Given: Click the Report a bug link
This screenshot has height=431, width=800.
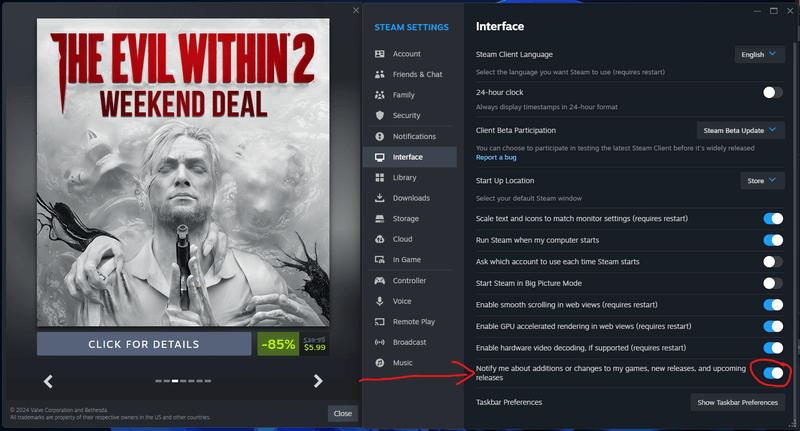Looking at the screenshot, I should [496, 158].
